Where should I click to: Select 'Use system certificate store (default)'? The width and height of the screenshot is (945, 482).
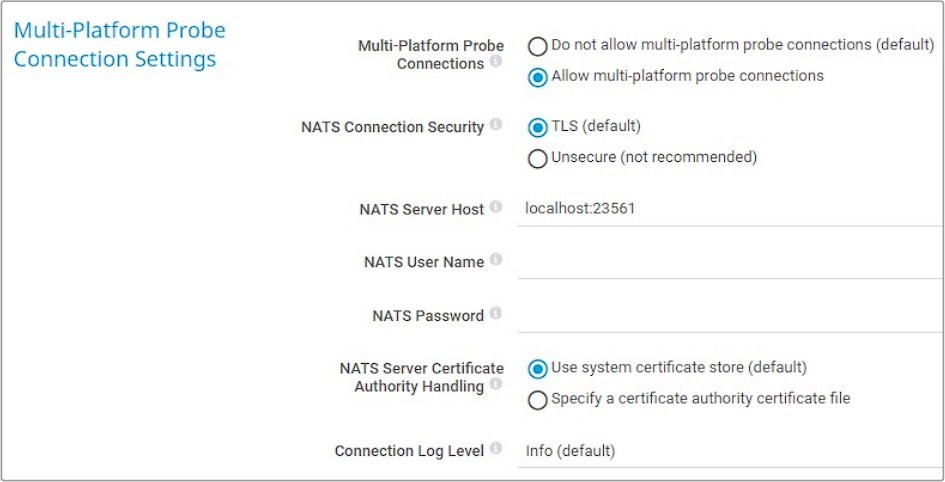[538, 368]
